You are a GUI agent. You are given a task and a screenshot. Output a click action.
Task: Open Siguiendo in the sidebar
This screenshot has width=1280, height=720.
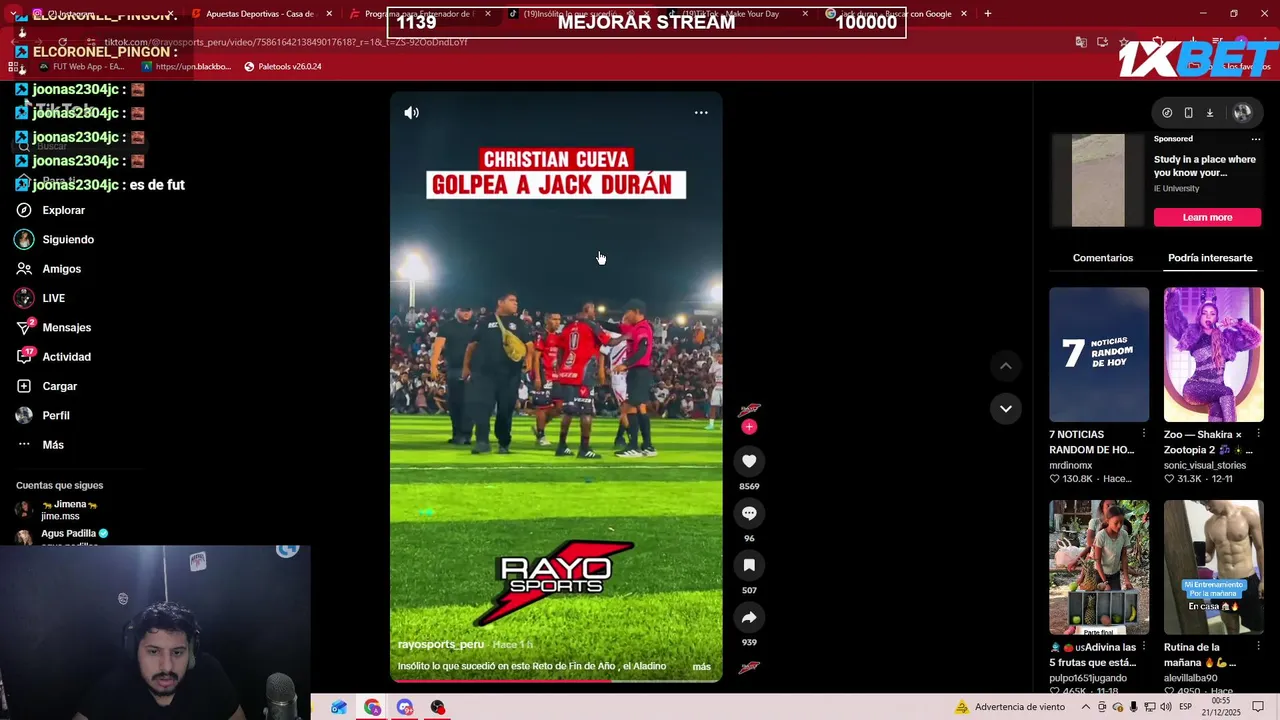(68, 239)
